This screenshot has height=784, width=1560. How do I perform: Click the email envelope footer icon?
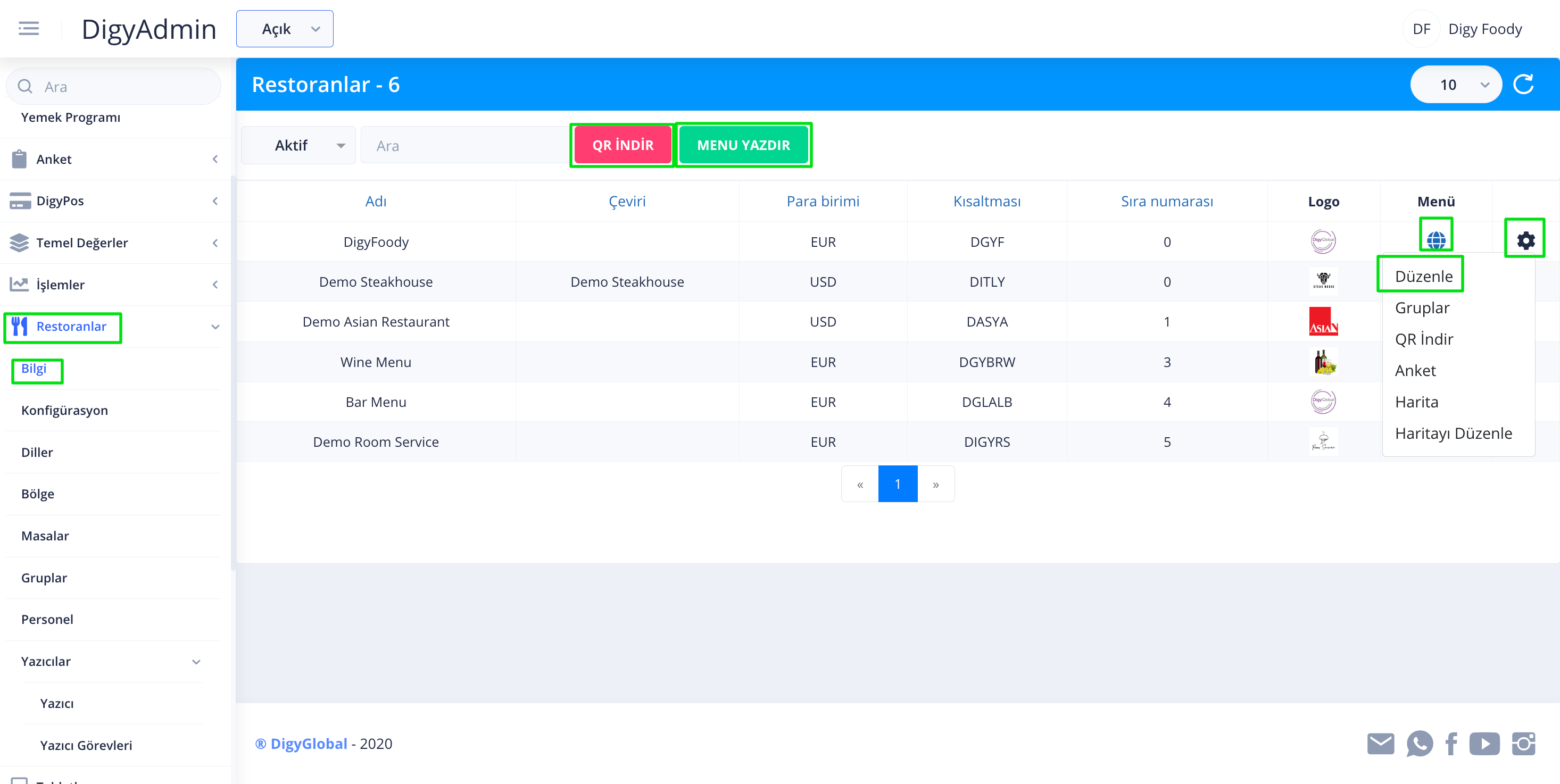(x=1380, y=744)
